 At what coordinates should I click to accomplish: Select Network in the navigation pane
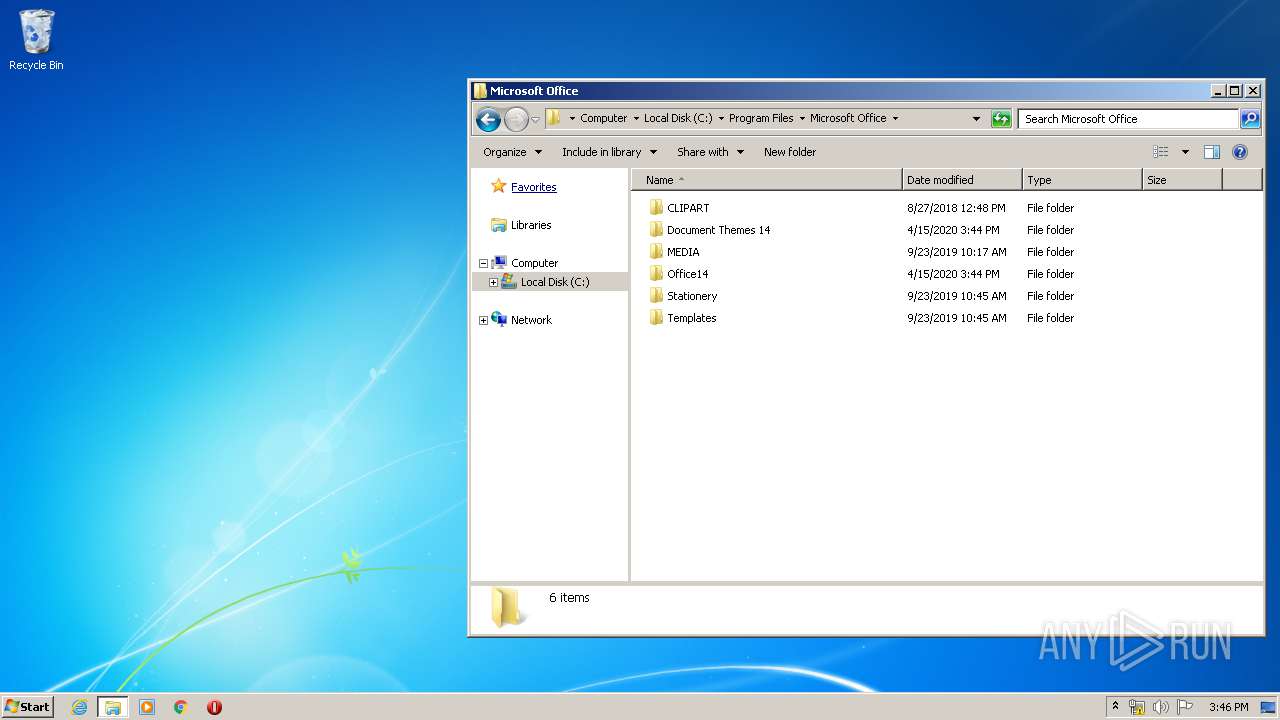pos(531,320)
